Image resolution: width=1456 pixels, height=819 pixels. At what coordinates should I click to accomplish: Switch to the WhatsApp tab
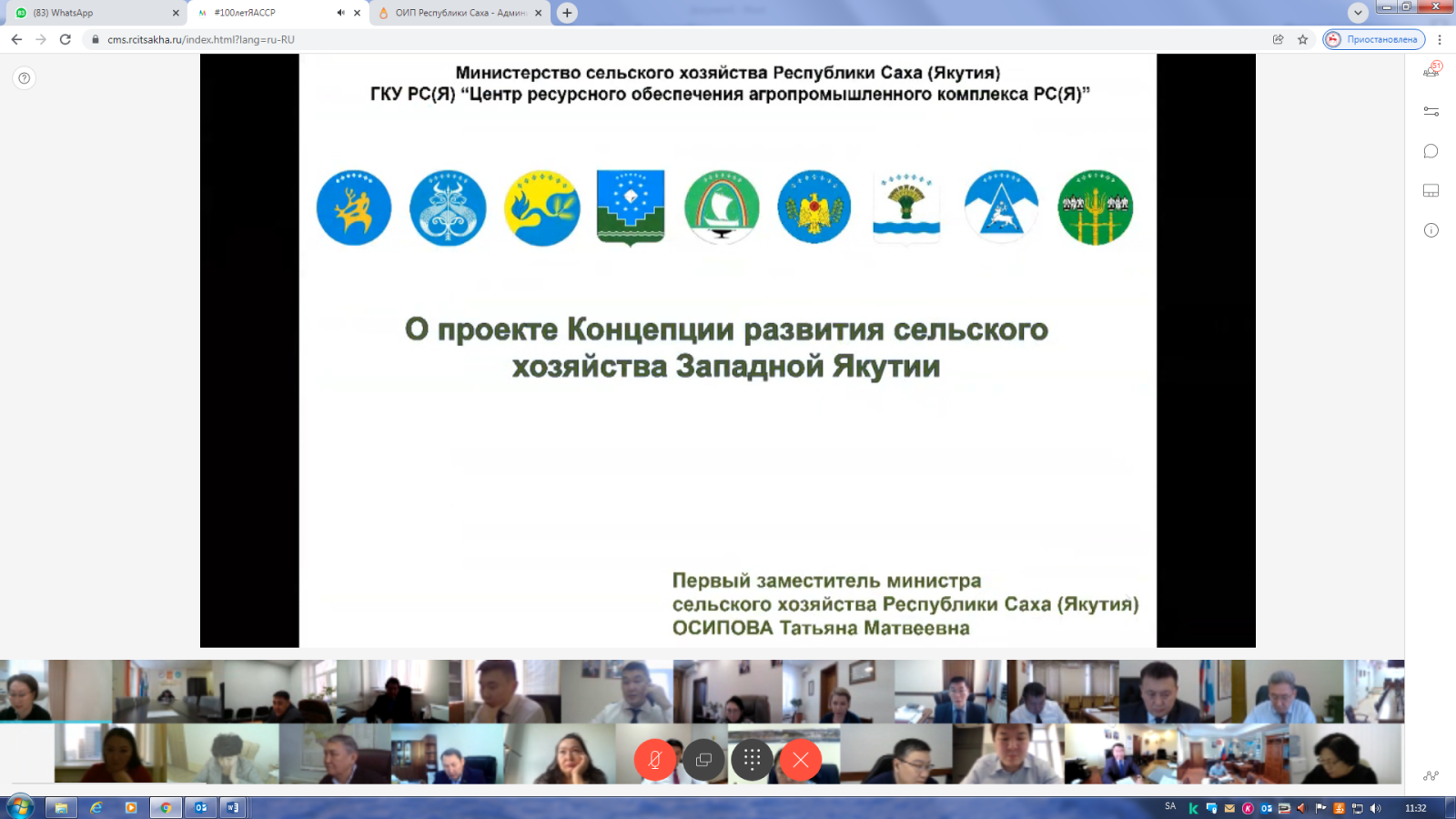(x=91, y=13)
